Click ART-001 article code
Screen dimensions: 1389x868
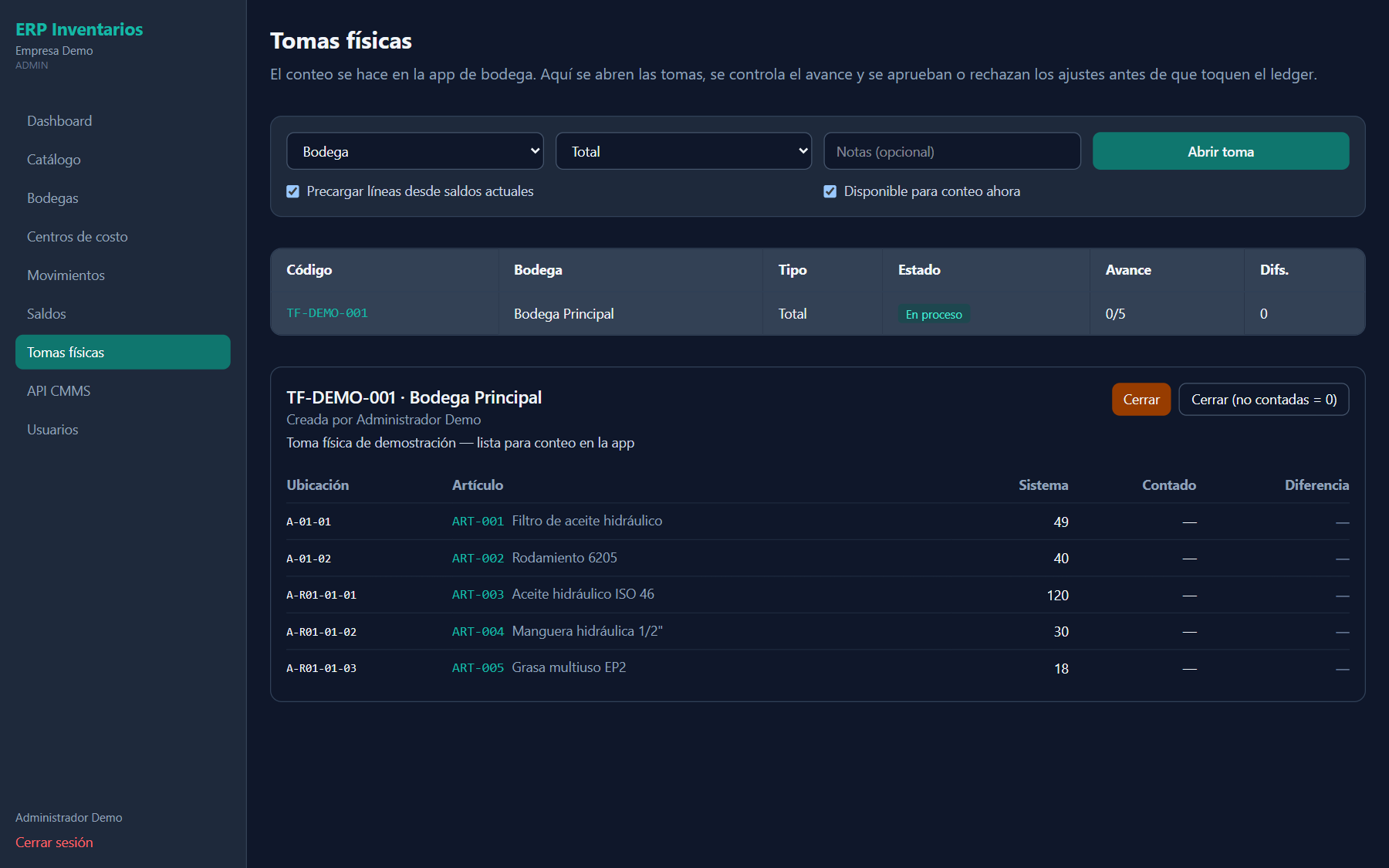tap(478, 522)
